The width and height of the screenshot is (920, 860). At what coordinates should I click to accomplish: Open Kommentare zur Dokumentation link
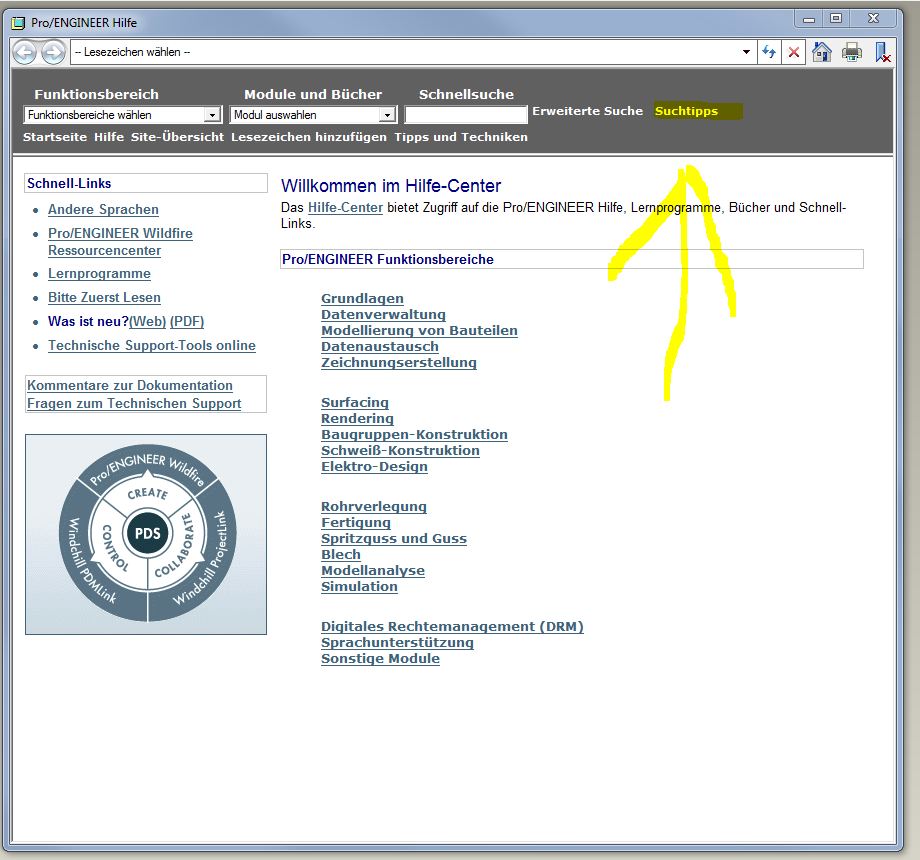[130, 385]
